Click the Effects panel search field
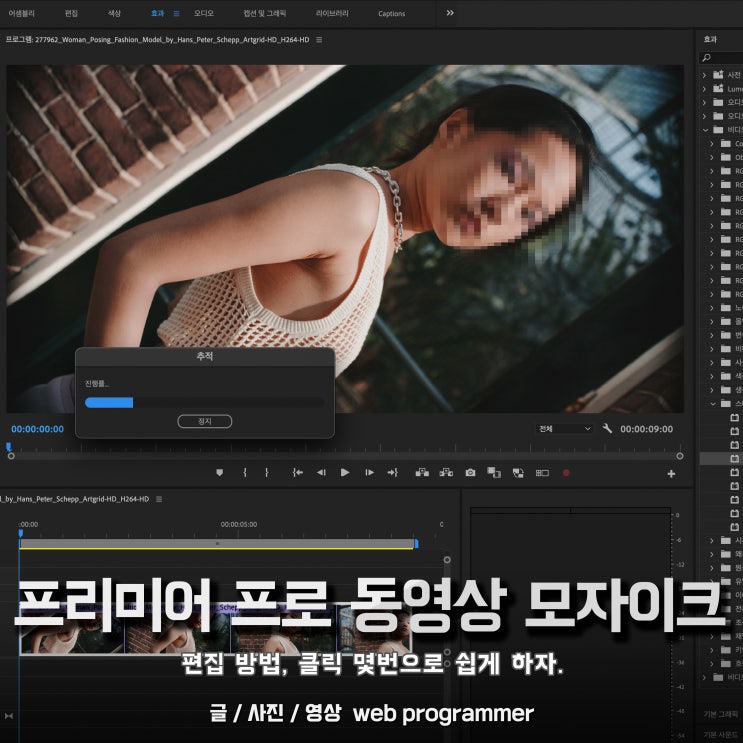Screen dimensions: 743x743 pos(721,58)
